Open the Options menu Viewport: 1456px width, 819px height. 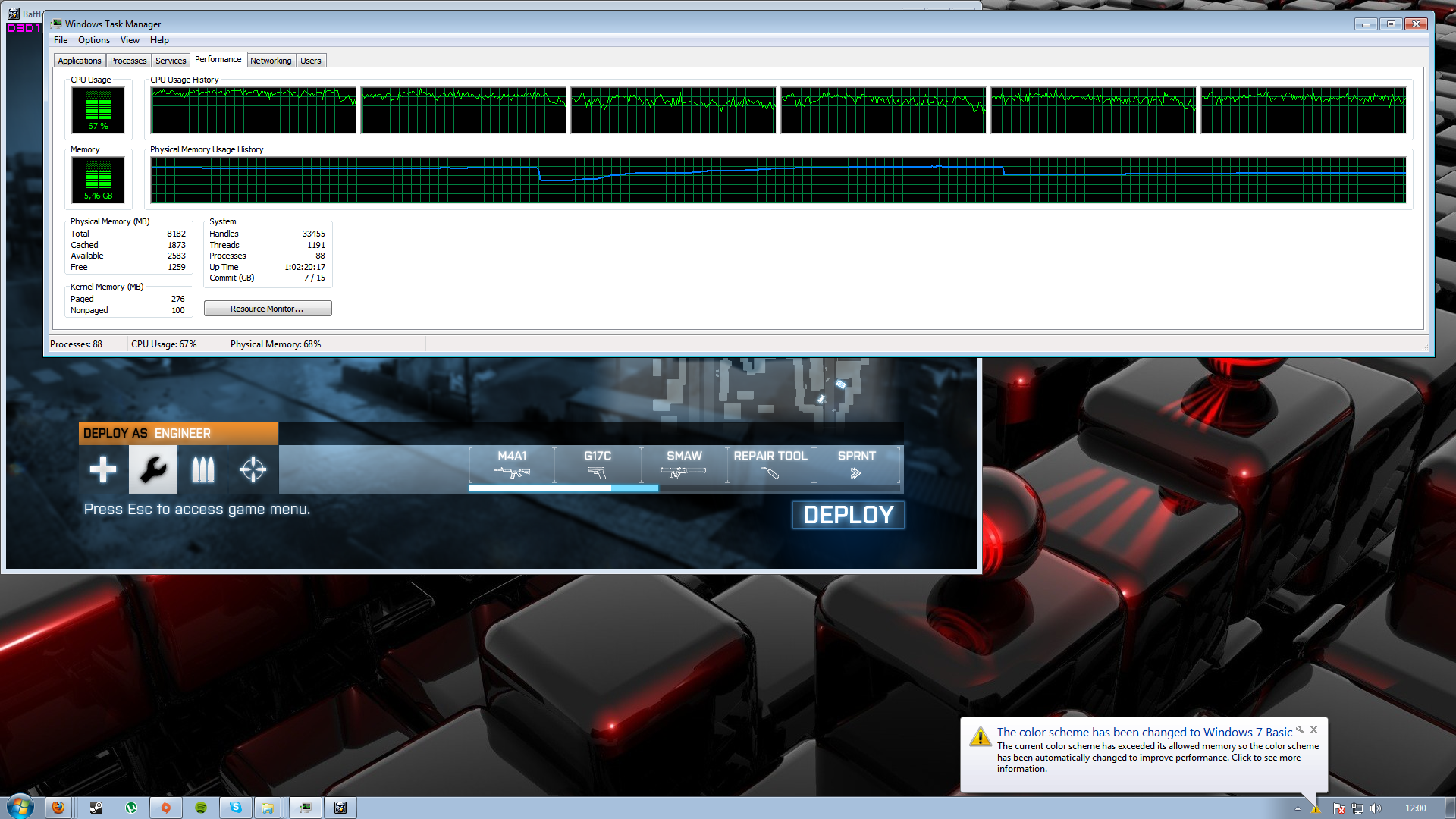click(x=94, y=40)
